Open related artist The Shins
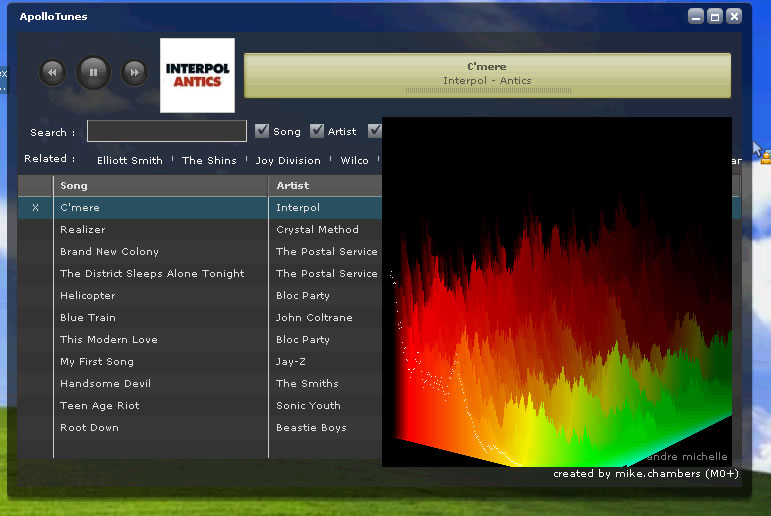771x516 pixels. 209,160
